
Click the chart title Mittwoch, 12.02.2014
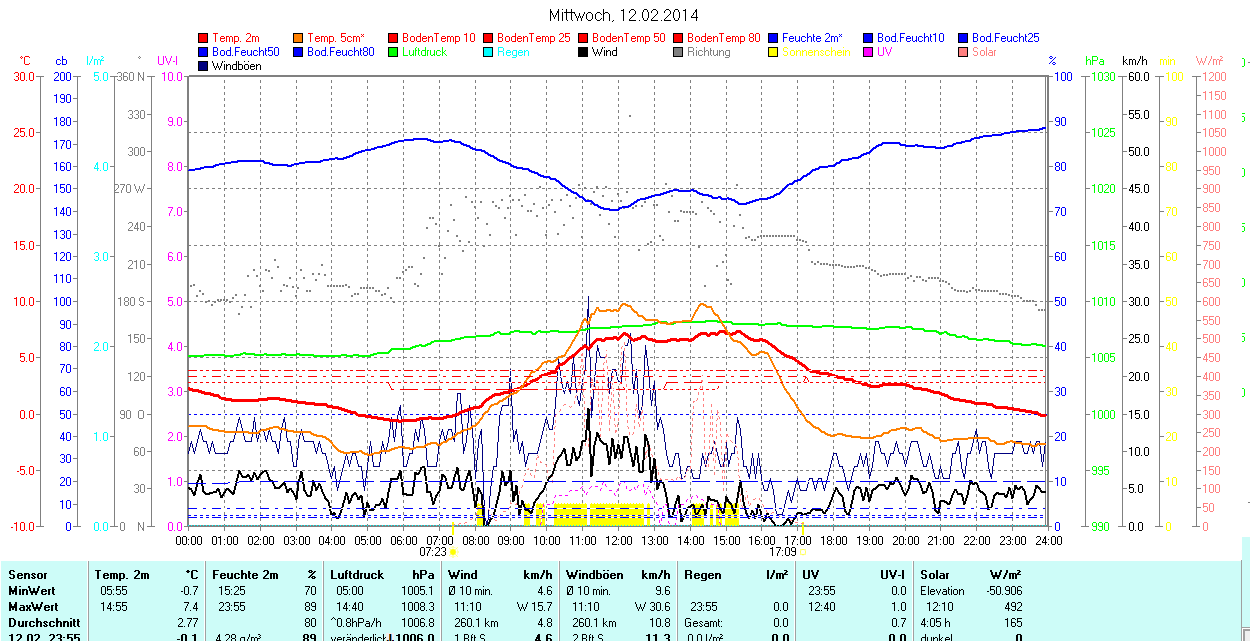tap(624, 15)
